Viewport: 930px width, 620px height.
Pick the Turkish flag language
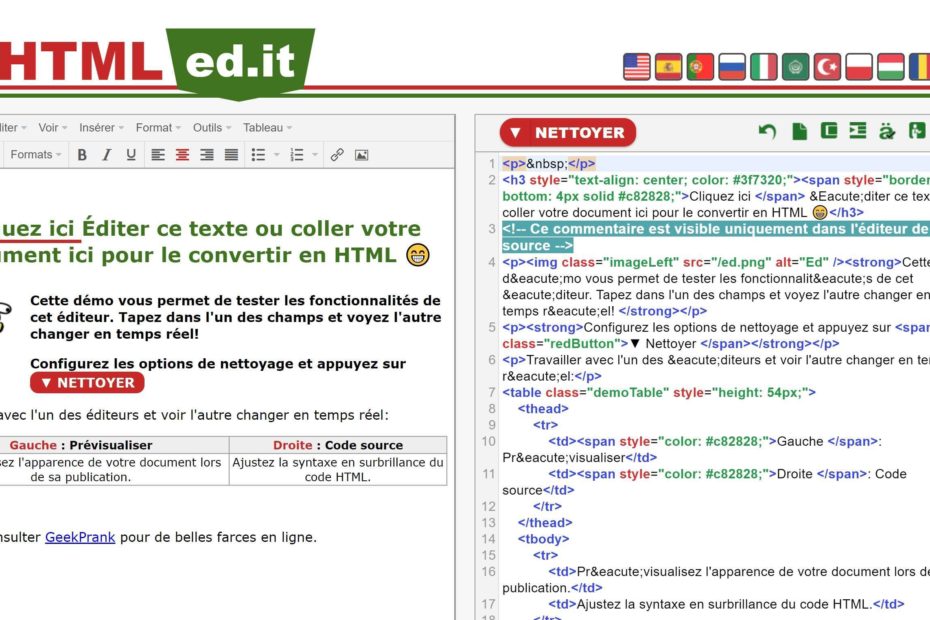click(x=827, y=66)
